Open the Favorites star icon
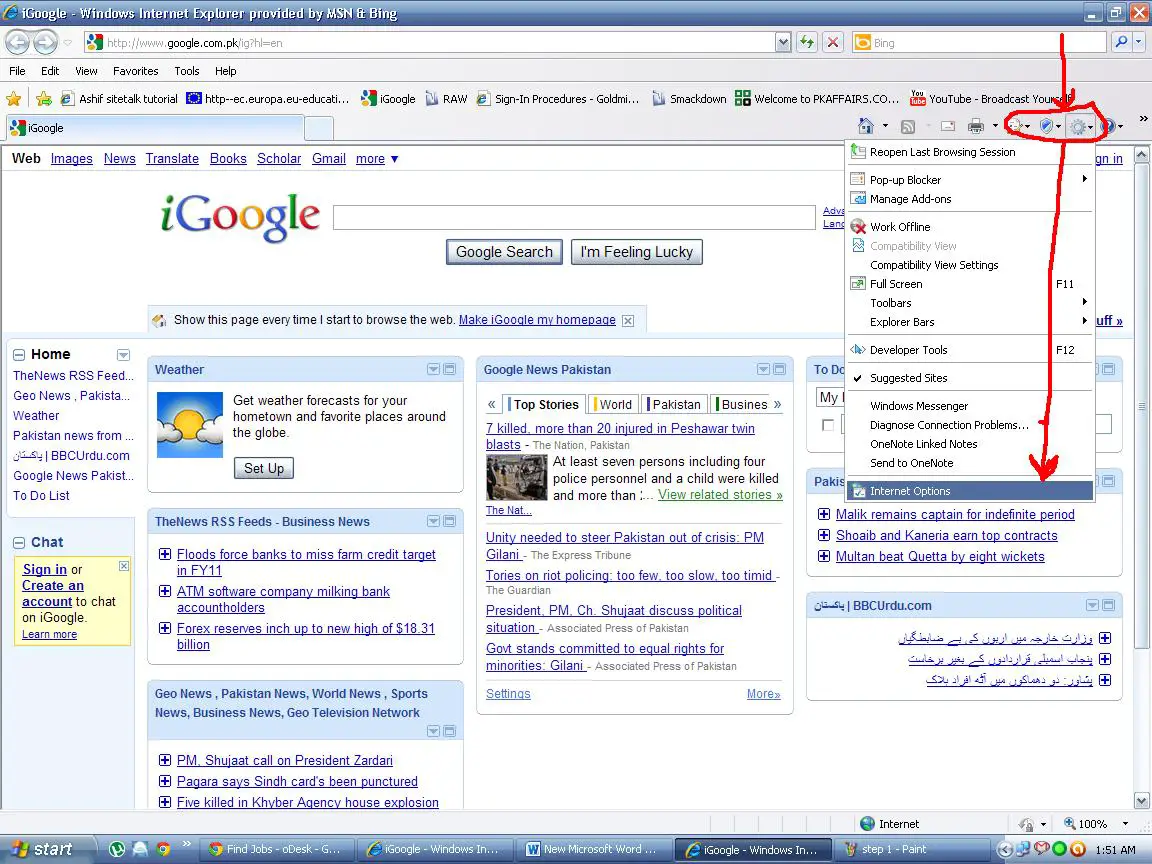Image resolution: width=1152 pixels, height=864 pixels. click(13, 98)
